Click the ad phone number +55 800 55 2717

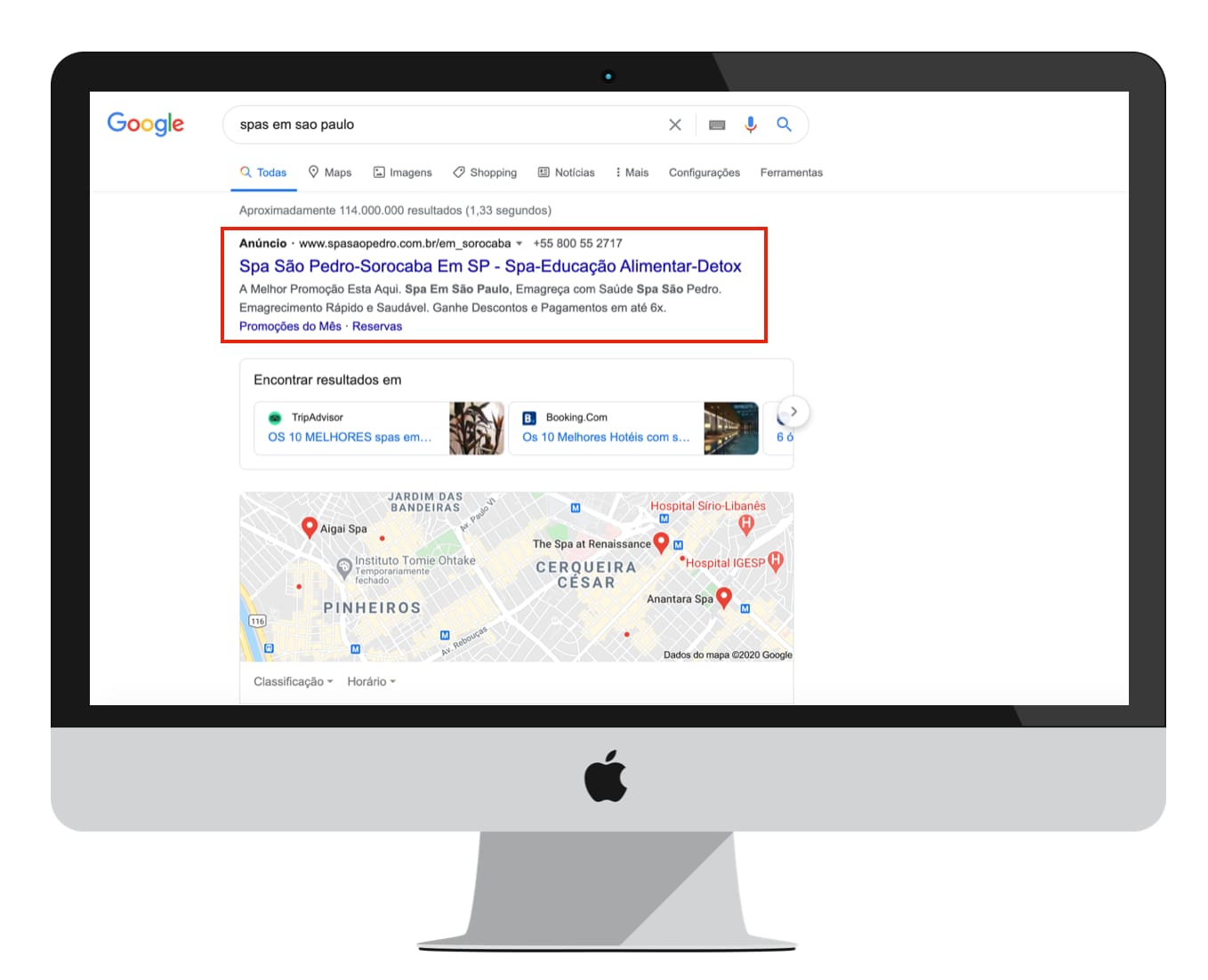coord(578,243)
